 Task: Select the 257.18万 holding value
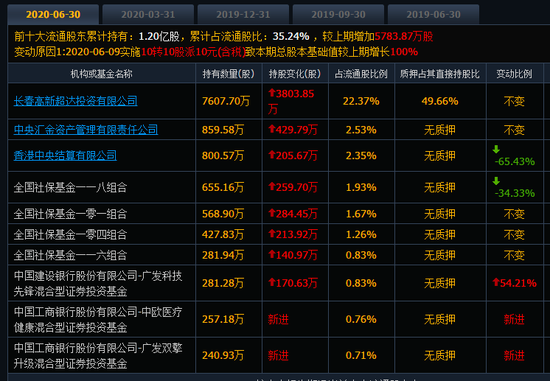tap(223, 319)
